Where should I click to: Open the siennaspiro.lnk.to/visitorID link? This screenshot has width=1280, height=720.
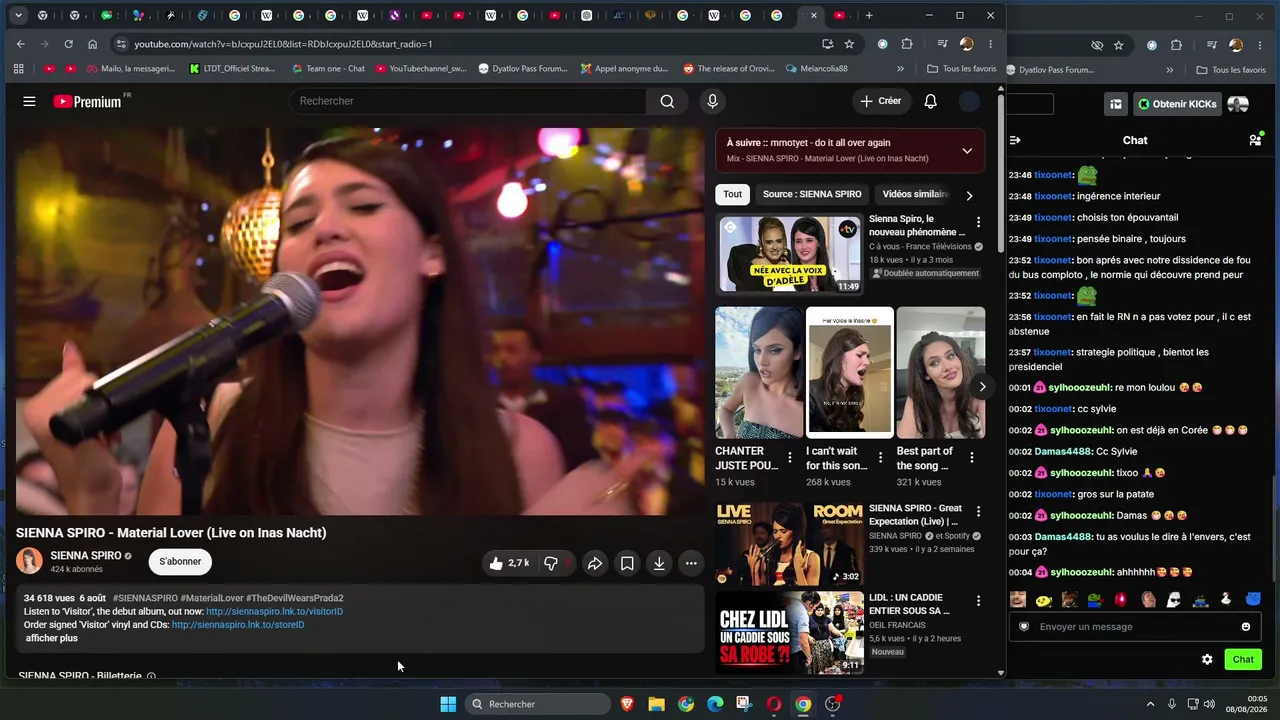274,611
